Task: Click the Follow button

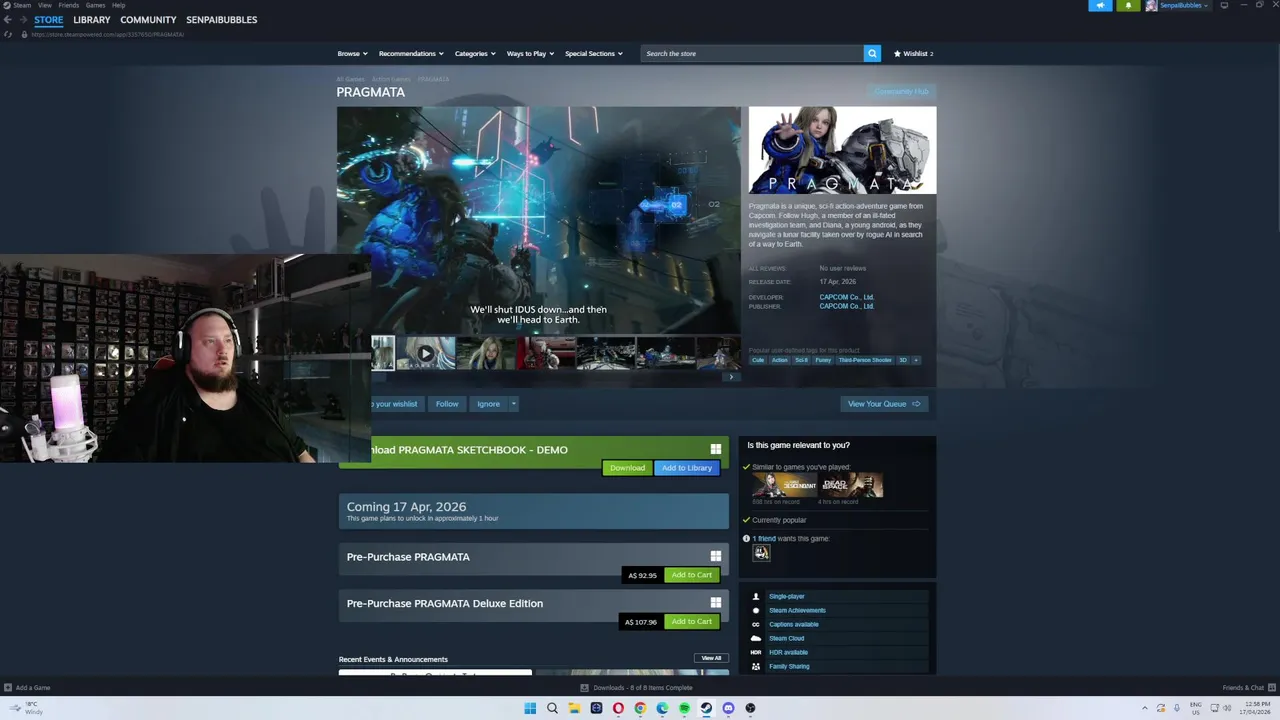Action: (447, 404)
